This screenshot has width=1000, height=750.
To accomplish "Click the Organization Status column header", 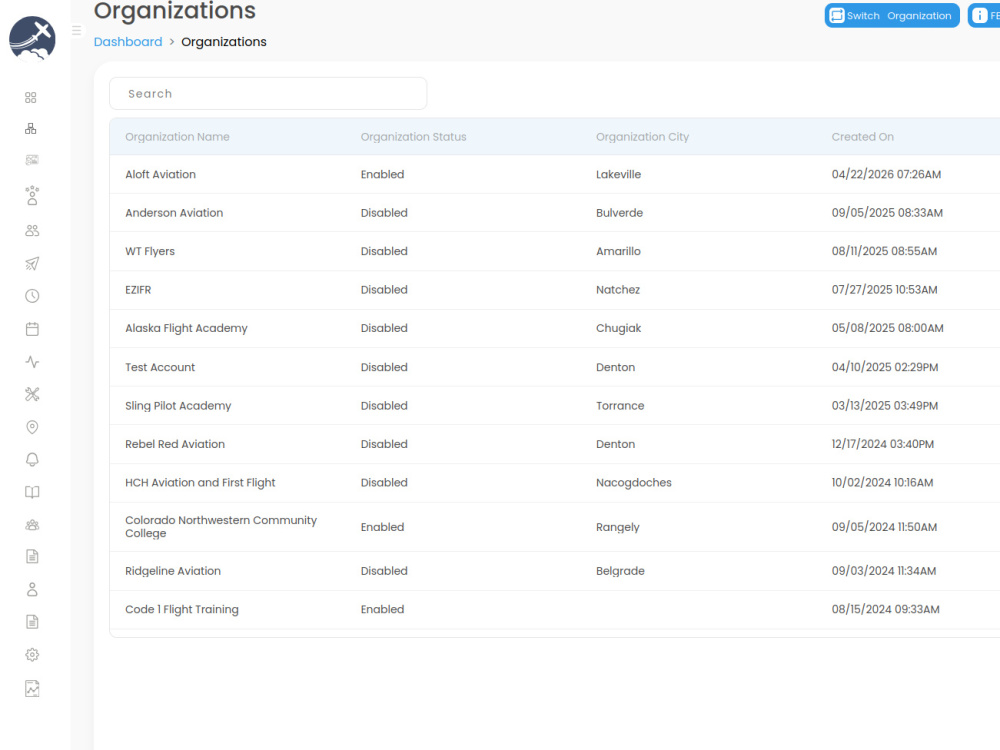I will click(x=413, y=136).
